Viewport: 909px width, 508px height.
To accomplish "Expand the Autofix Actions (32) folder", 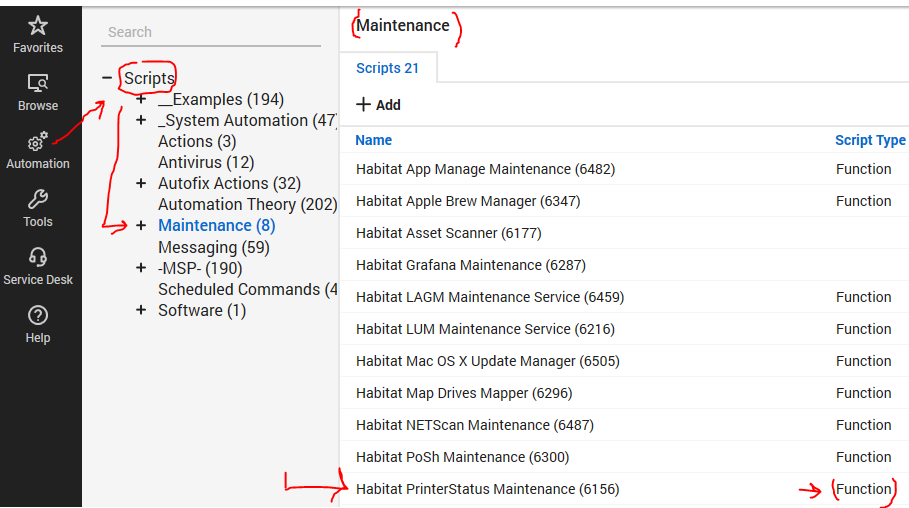I will point(141,183).
